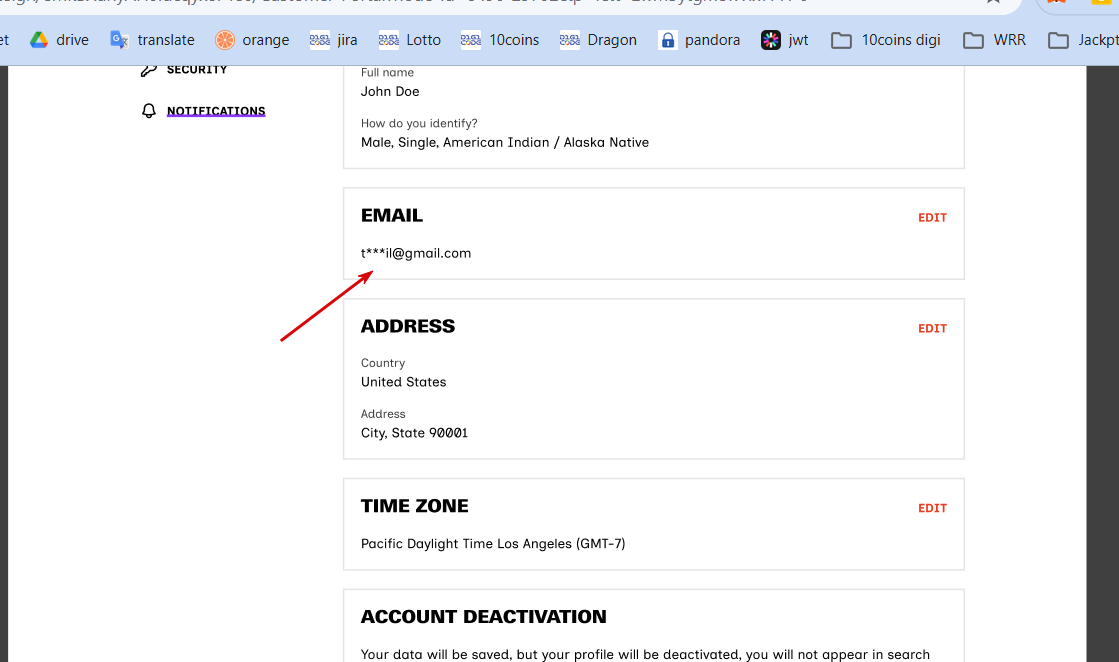
Task: Click the Address section heading
Action: 407,326
